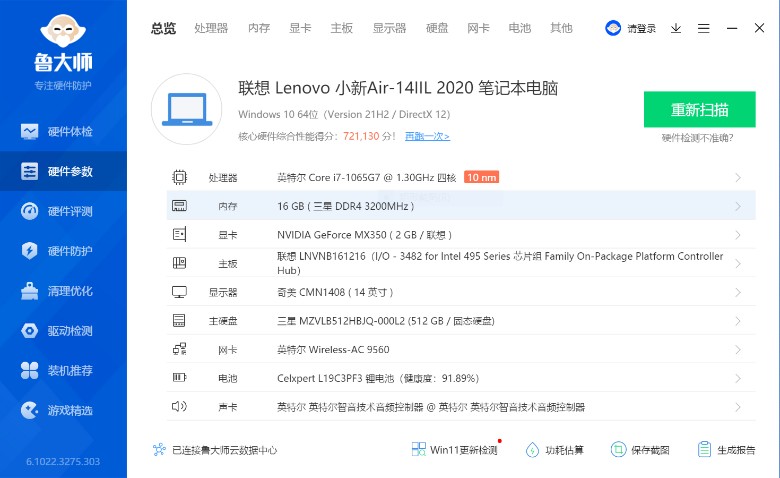Open the hamburger main menu
This screenshot has height=478, width=780.
tap(703, 28)
